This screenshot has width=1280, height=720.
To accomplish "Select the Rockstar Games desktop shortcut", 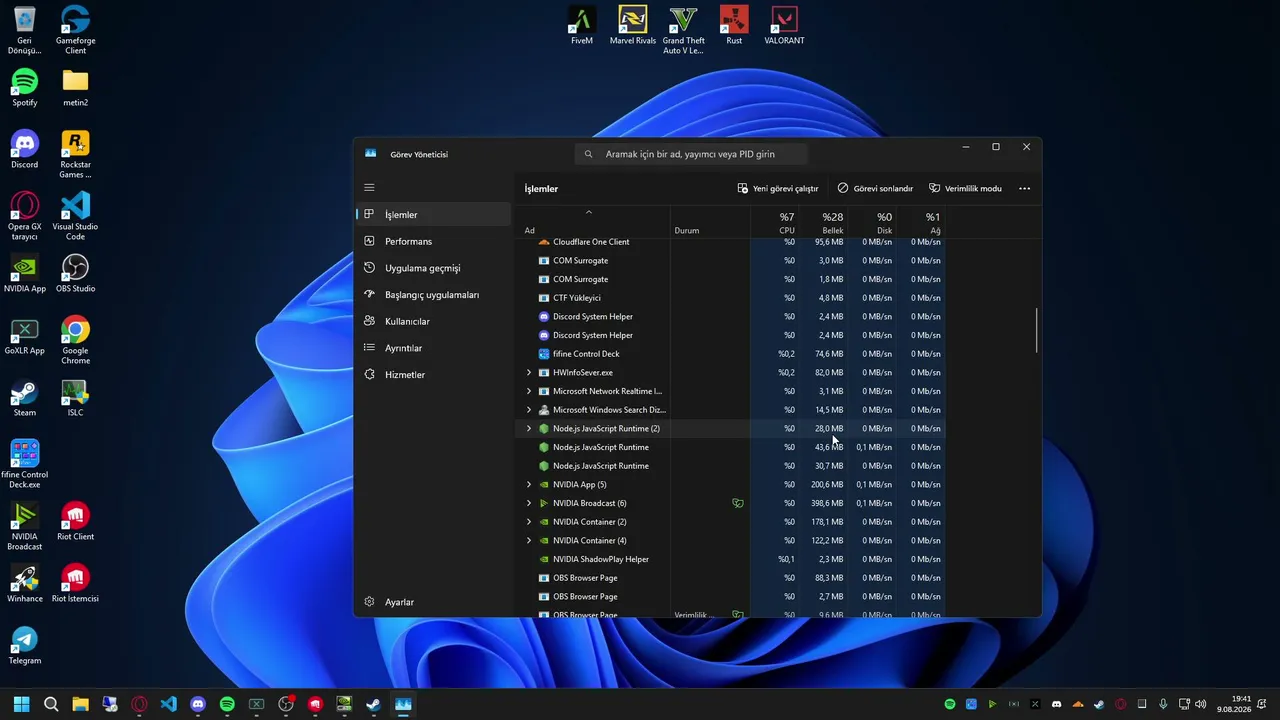I will [x=75, y=155].
